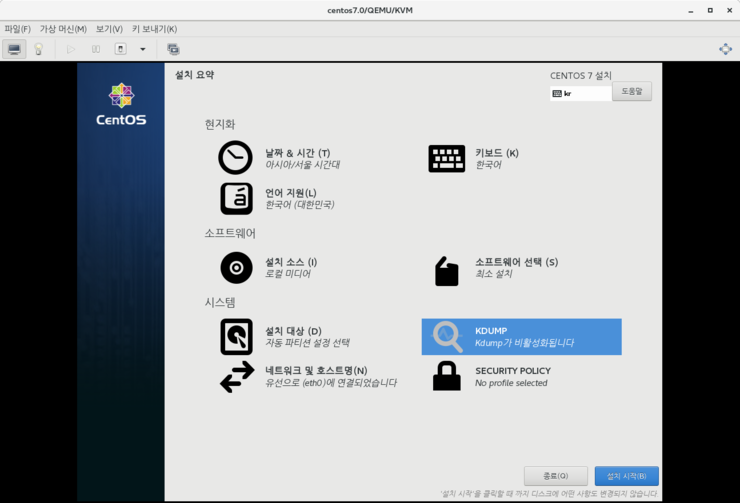Select the 네트워크 및 호스트명(N) label

(x=316, y=370)
